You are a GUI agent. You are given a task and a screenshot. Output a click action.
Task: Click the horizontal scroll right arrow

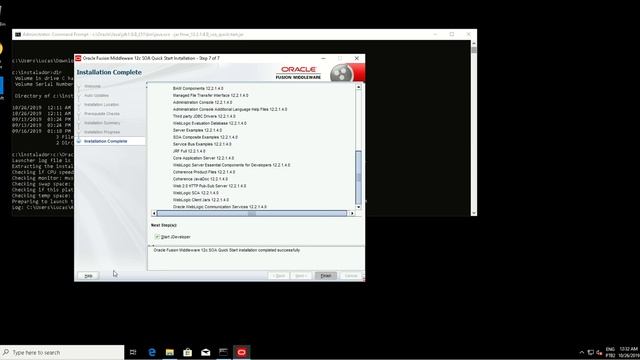(352, 213)
